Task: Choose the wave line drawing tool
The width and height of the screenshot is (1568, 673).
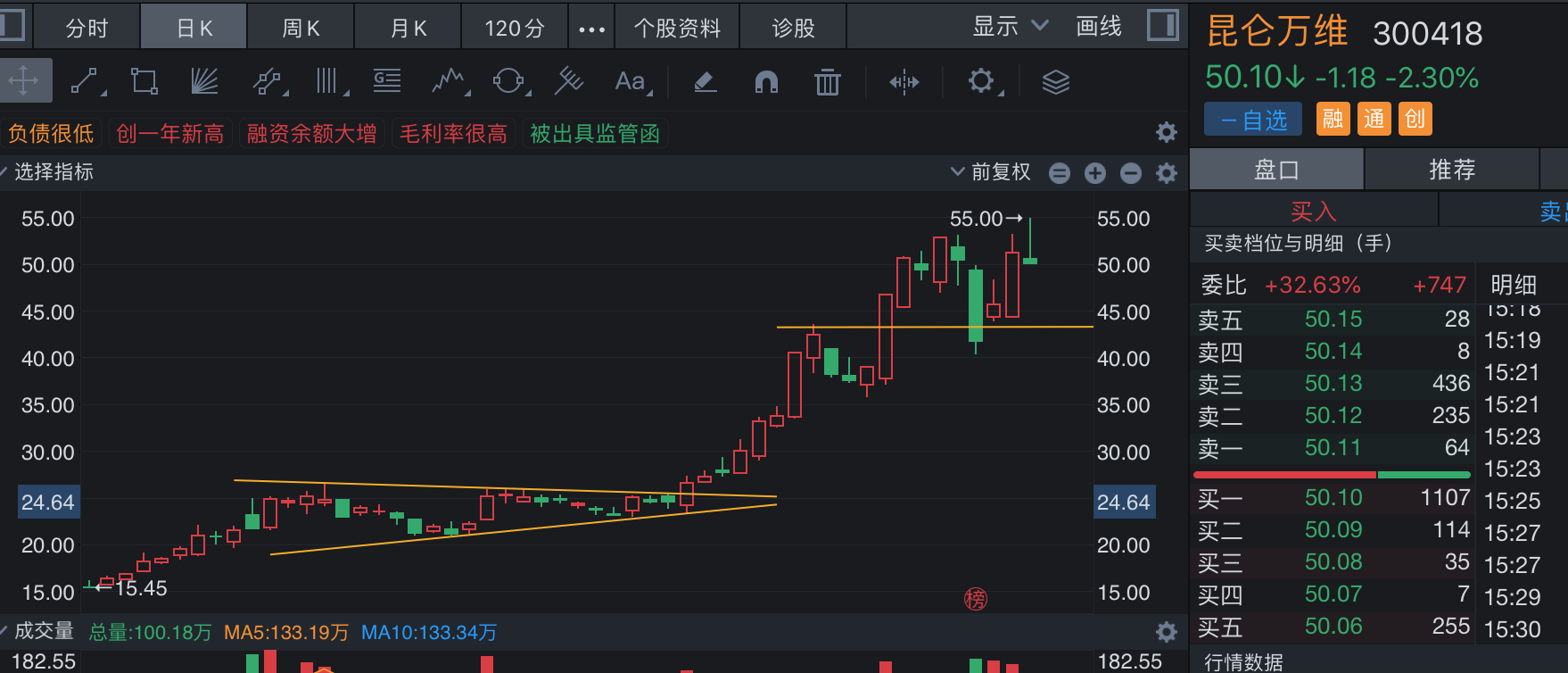Action: (449, 82)
